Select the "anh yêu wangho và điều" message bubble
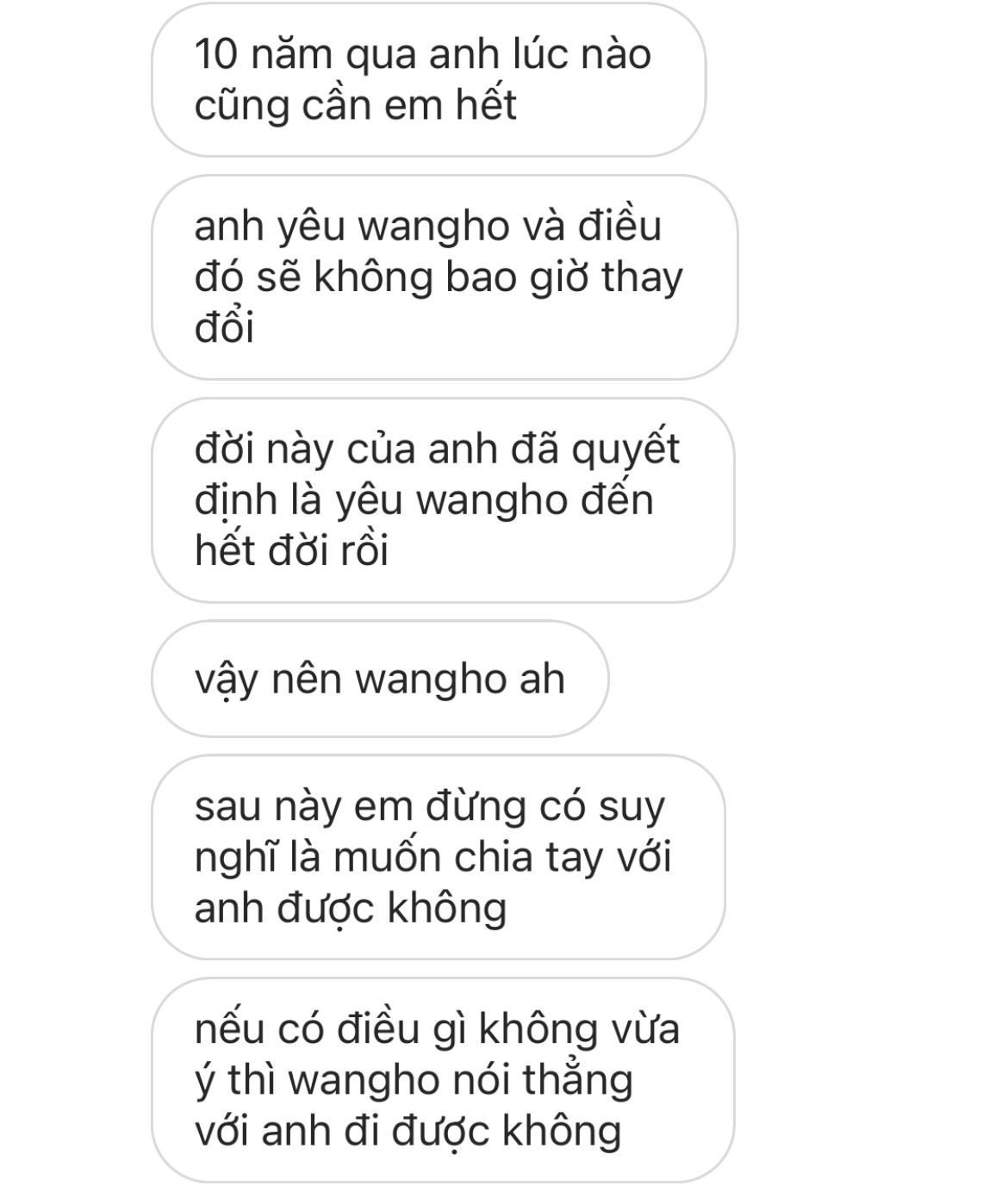1008x1198 pixels. tap(445, 277)
